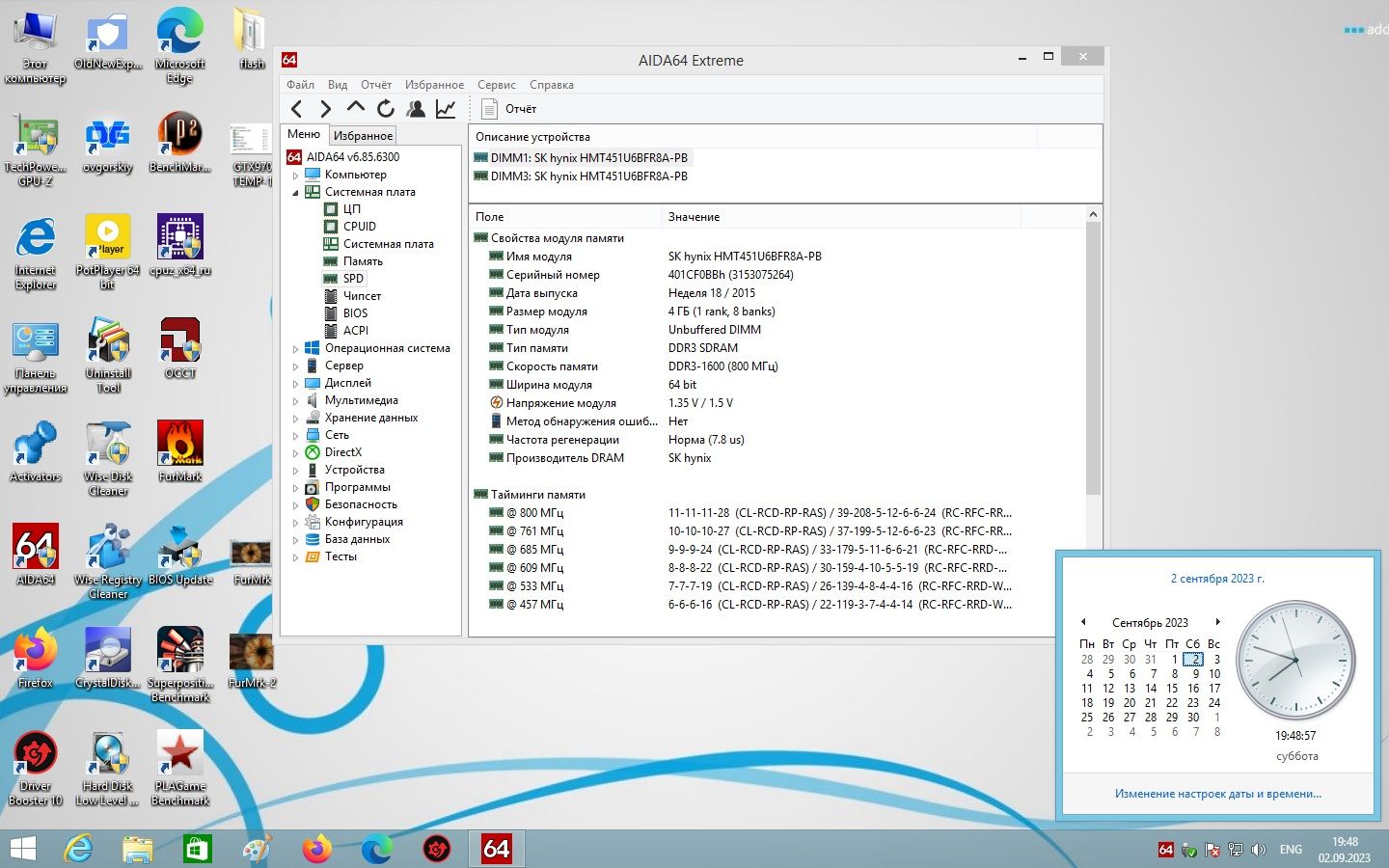Click the up-level arrow in the AIDA64 toolbar
The width and height of the screenshot is (1389, 868).
[356, 108]
